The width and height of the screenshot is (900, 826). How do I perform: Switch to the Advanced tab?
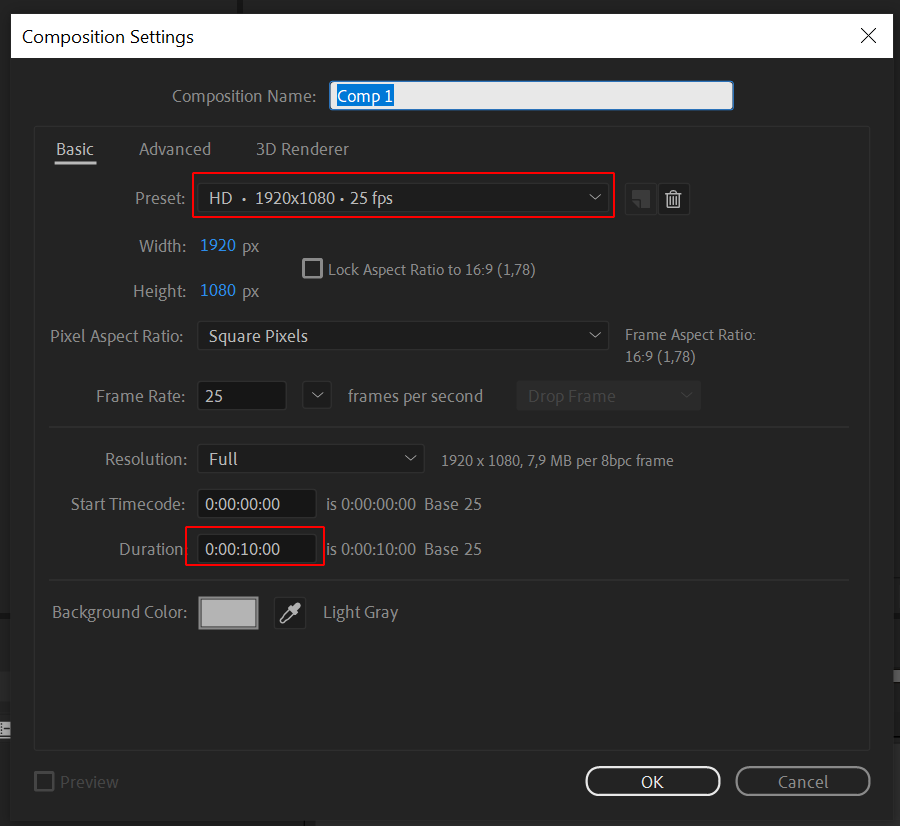[x=175, y=149]
